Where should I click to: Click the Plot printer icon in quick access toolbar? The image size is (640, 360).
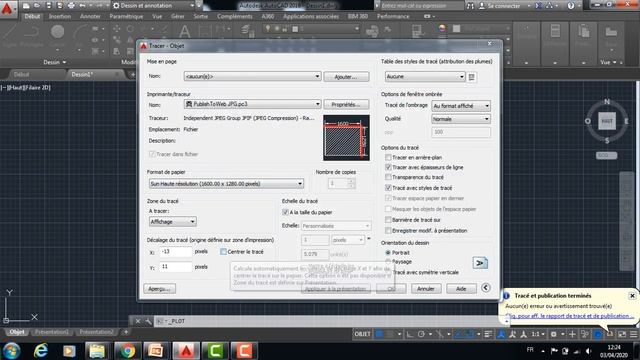pyautogui.click(x=71, y=6)
